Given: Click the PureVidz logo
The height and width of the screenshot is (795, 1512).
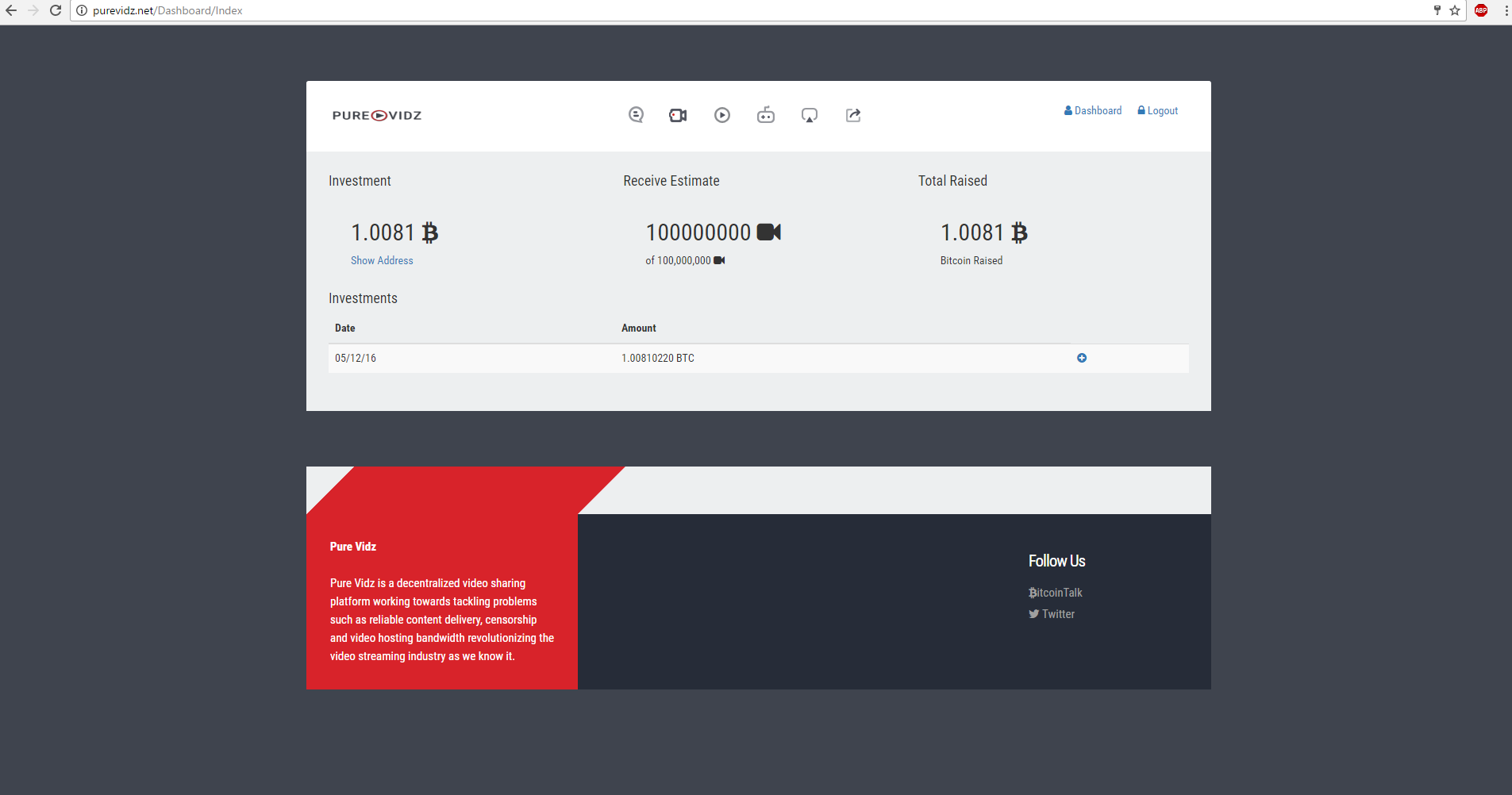Looking at the screenshot, I should coord(377,116).
